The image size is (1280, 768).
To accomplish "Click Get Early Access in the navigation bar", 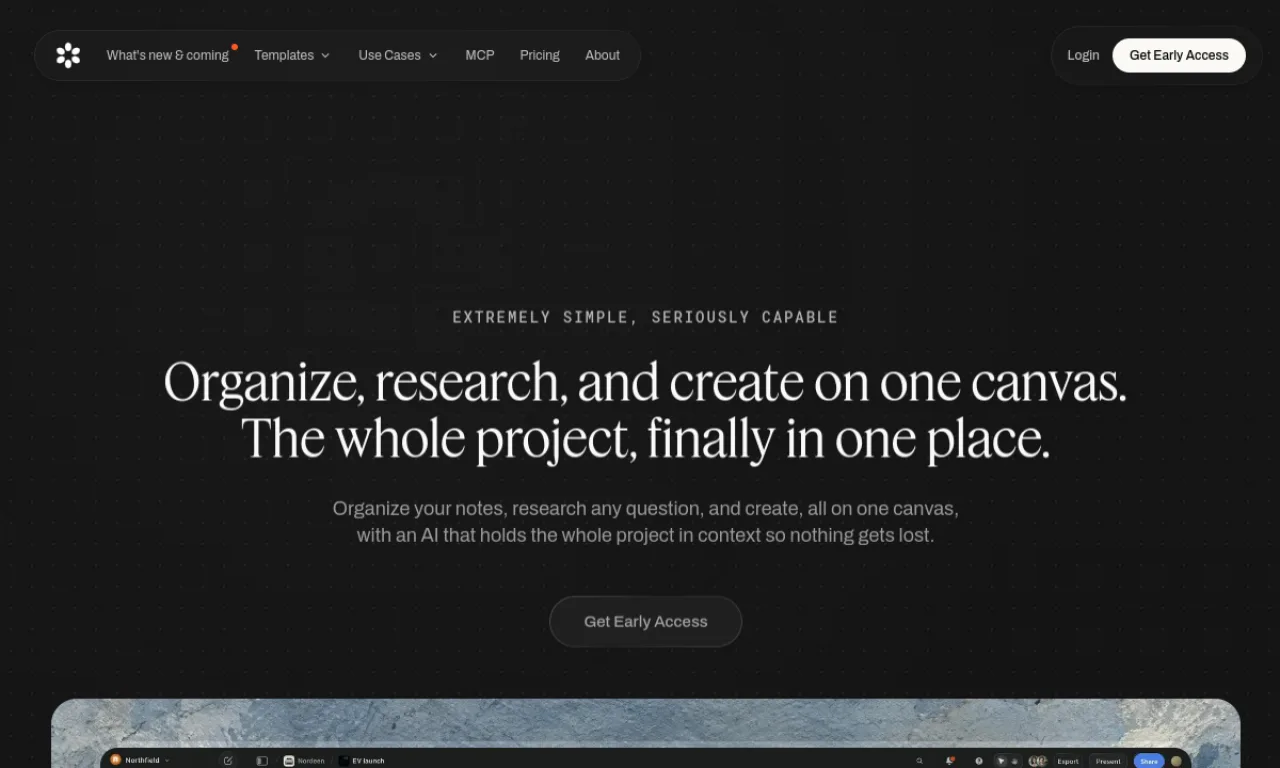I will click(x=1179, y=55).
